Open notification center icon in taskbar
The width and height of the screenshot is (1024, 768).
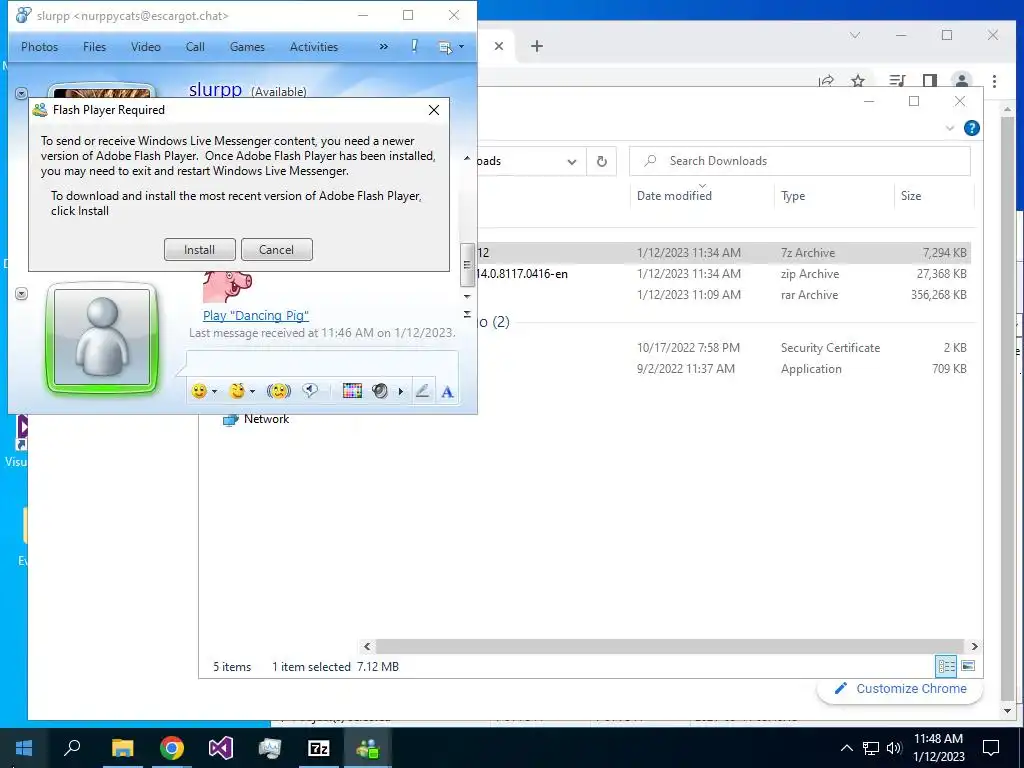coord(991,748)
